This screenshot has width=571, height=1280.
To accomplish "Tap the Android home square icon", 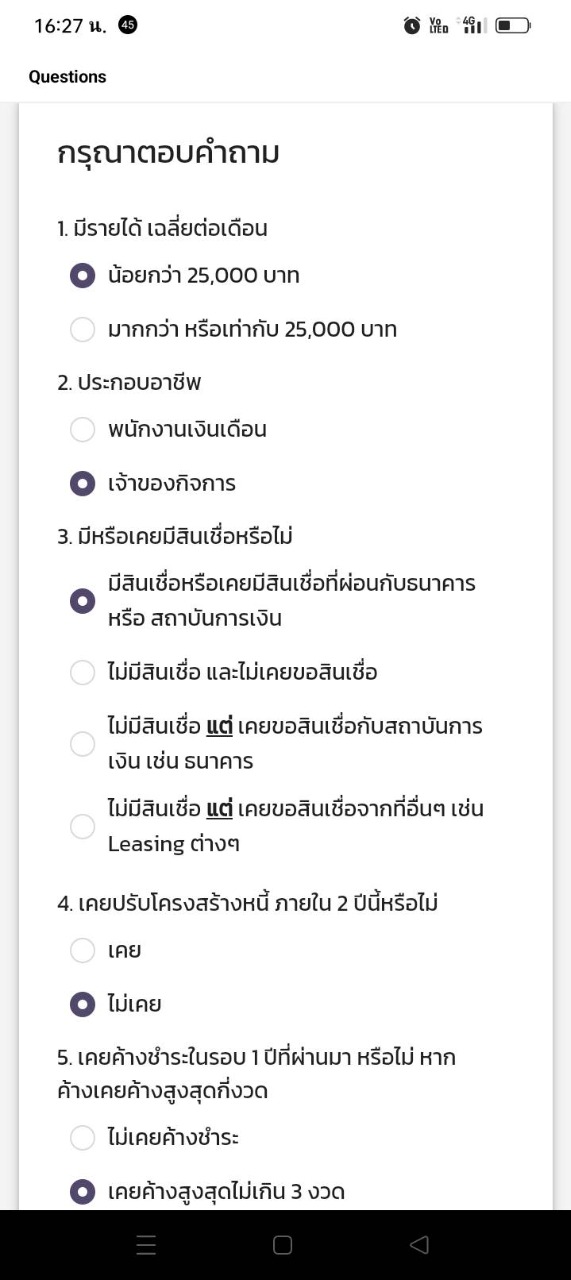I will point(283,1245).
